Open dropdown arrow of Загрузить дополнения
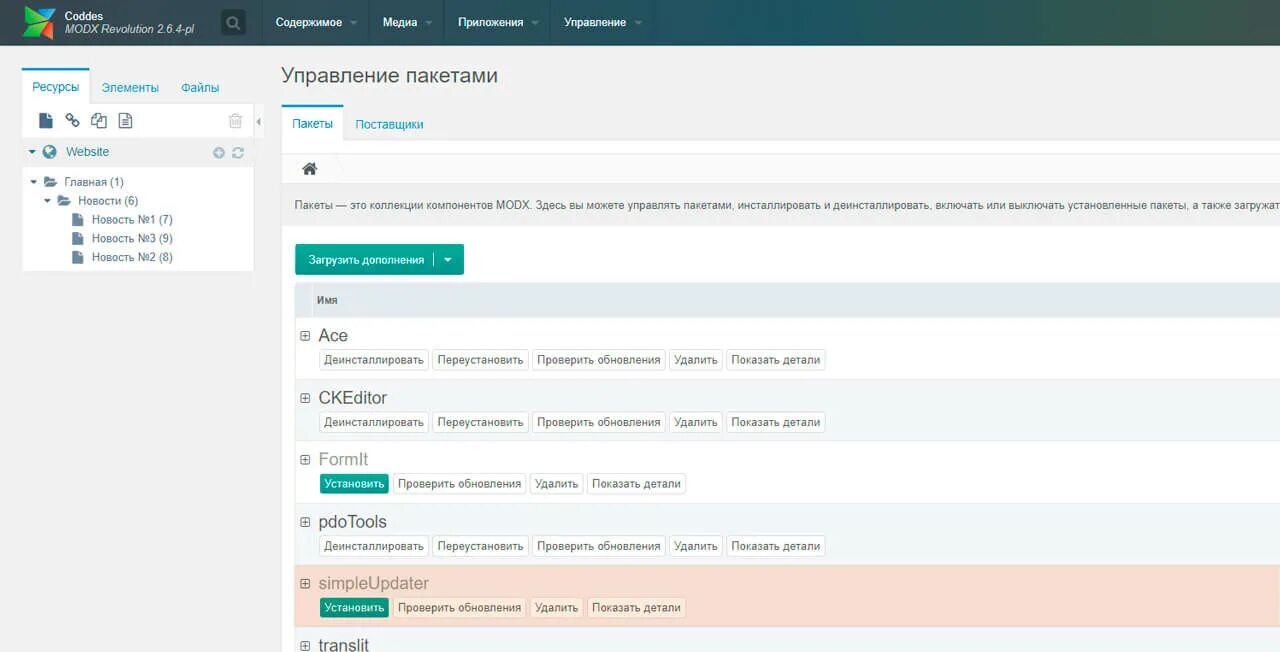 pos(448,260)
